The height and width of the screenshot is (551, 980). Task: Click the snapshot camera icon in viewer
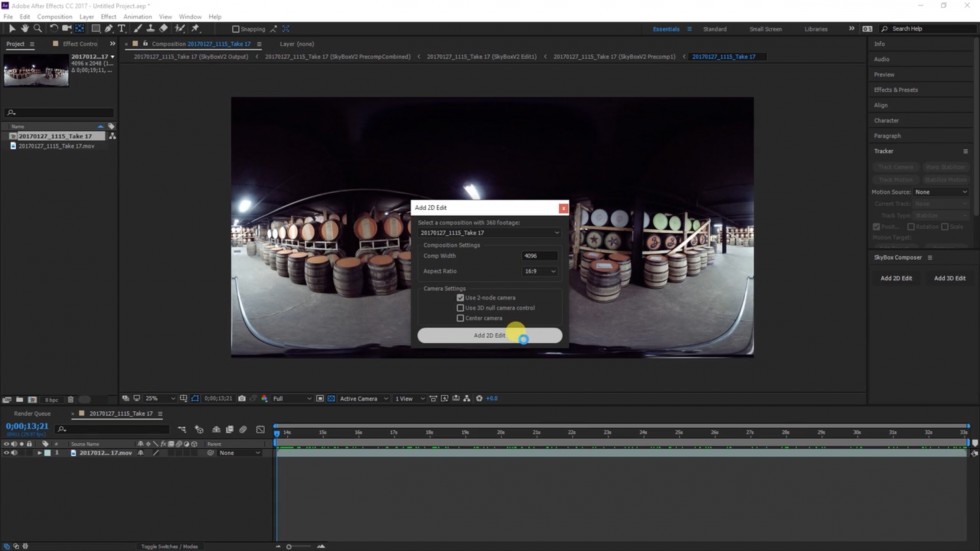pos(242,398)
